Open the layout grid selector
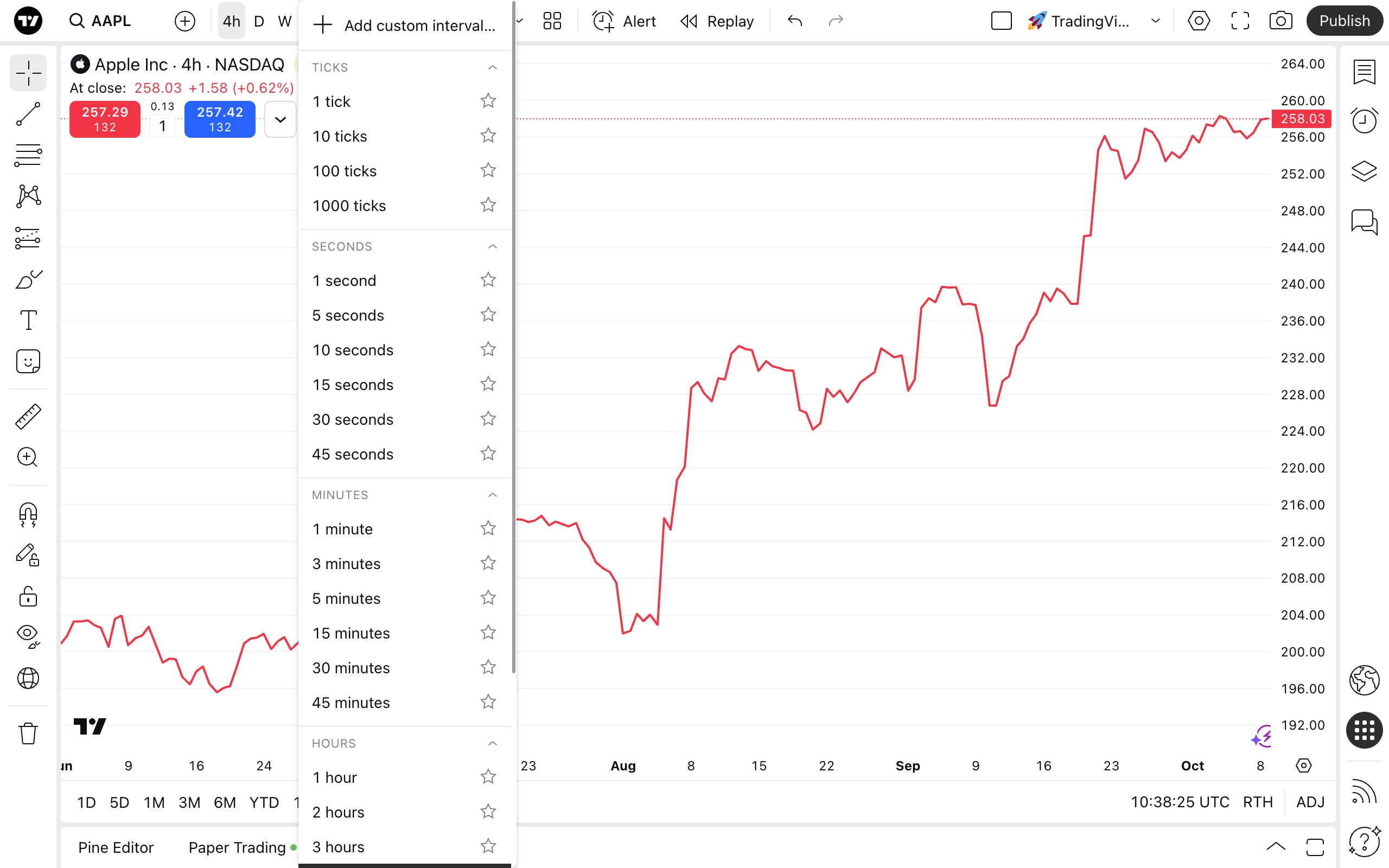 pos(552,21)
